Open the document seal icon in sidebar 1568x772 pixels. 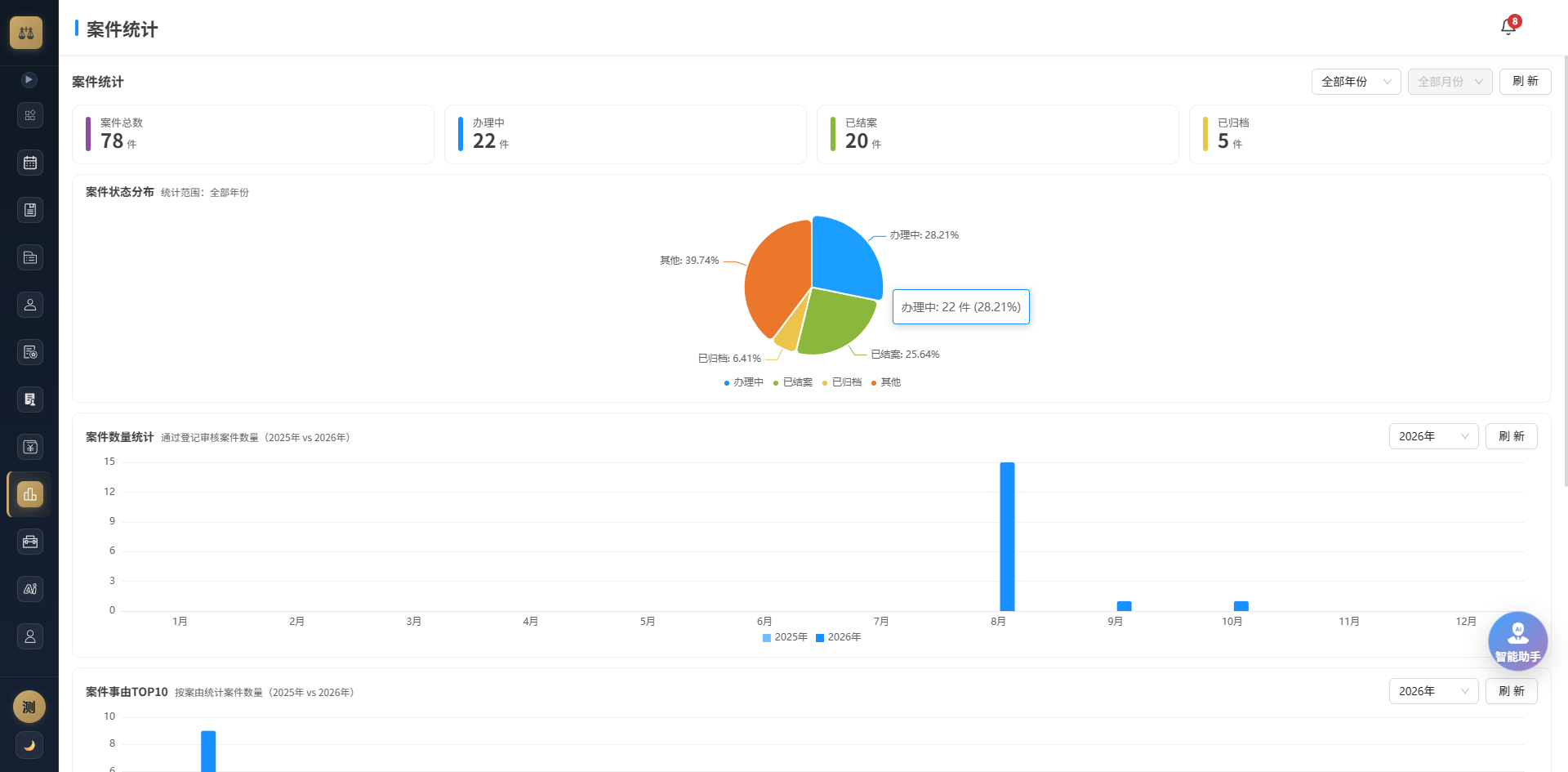(x=30, y=399)
